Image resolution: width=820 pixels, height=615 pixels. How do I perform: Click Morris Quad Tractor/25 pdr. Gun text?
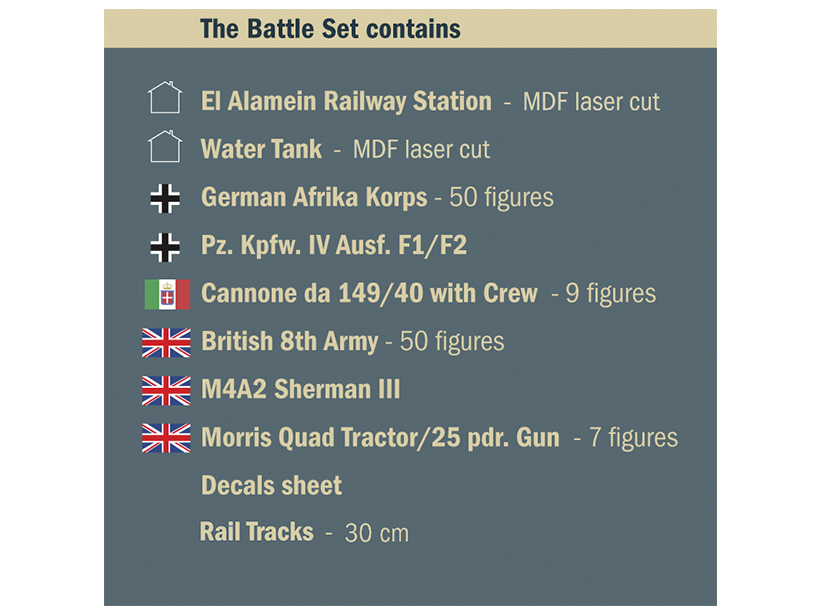380,438
